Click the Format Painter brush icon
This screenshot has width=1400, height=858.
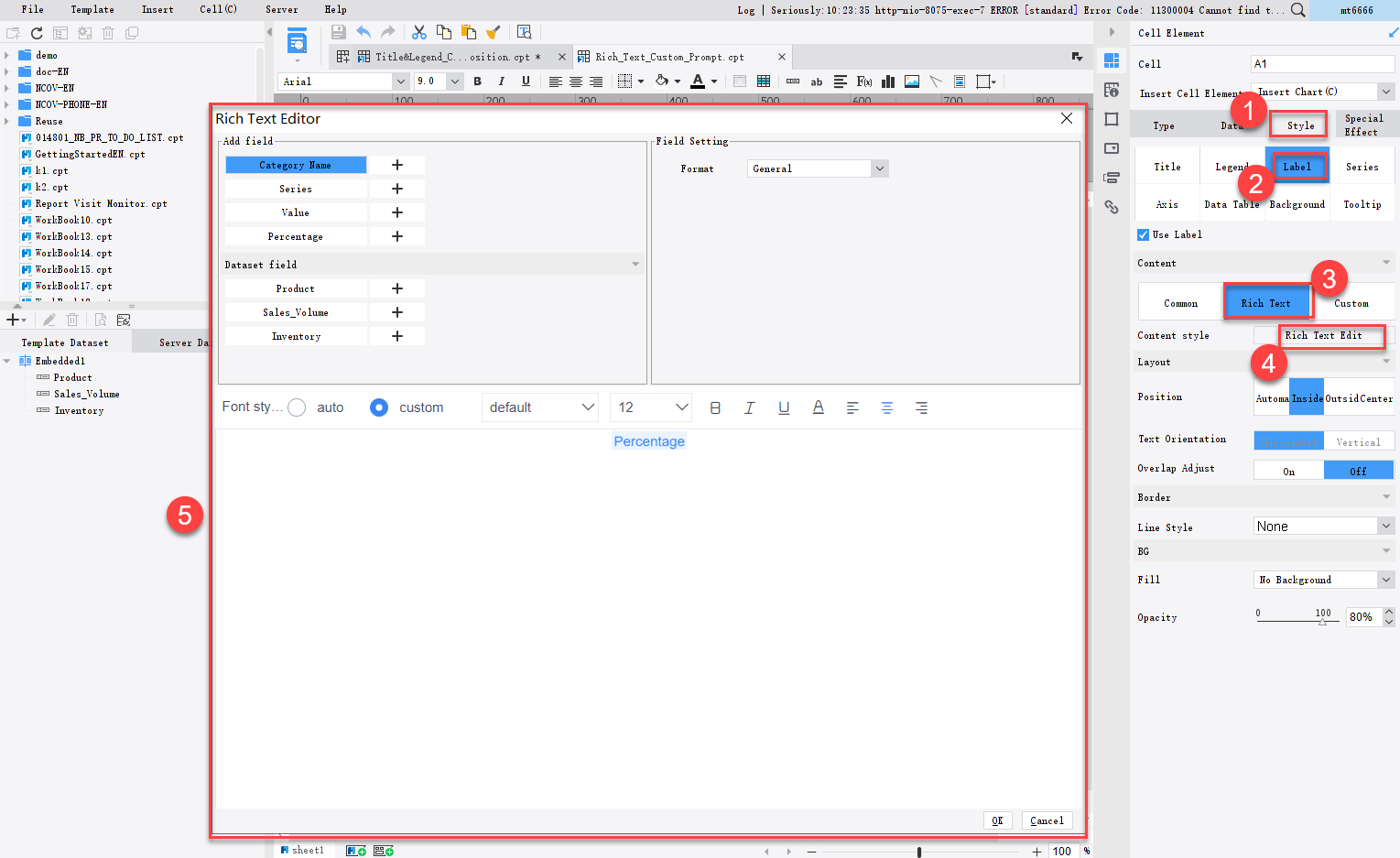493,32
